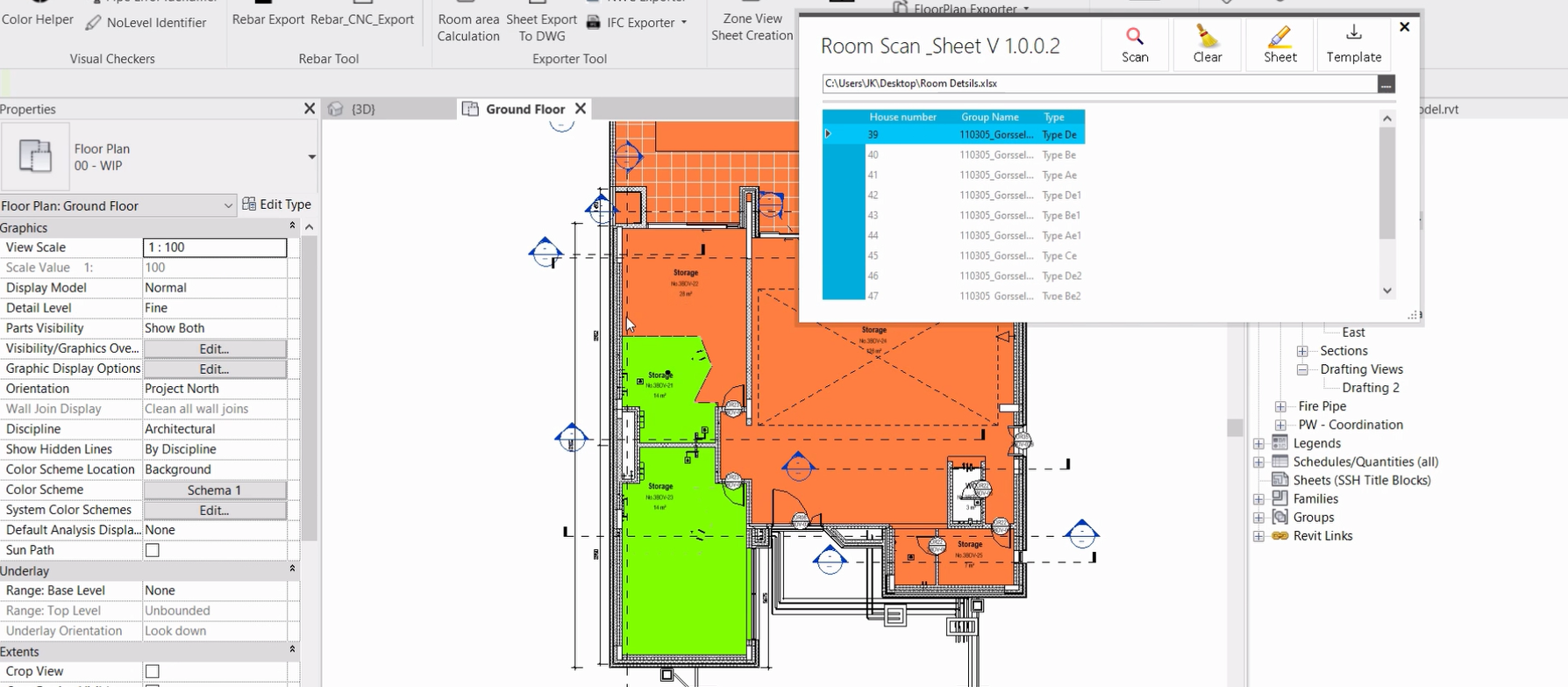Click Edit Type button
Screen dimensions: 1568x687
(276, 204)
